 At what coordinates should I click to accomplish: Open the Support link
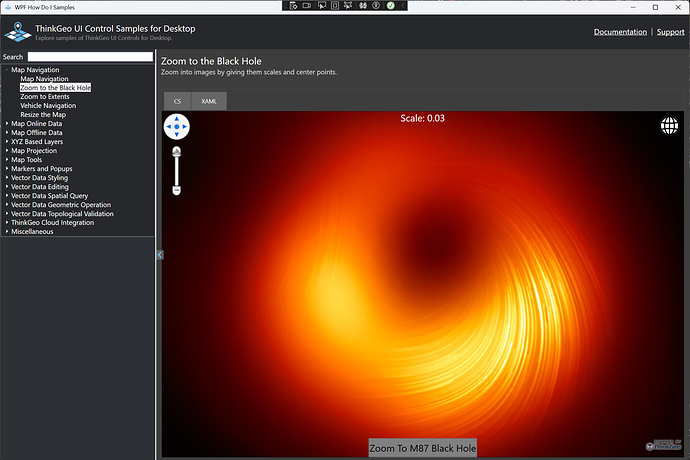coord(671,32)
